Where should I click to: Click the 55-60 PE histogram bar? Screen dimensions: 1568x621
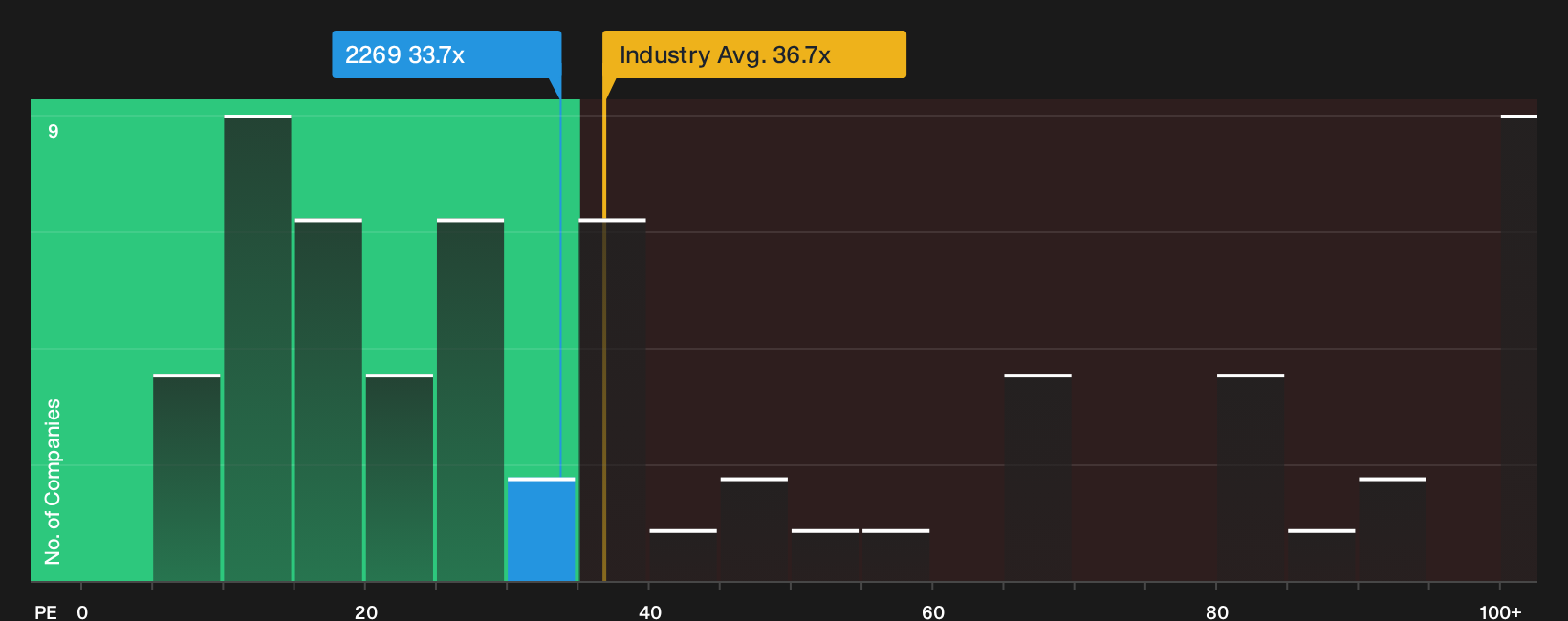896,555
